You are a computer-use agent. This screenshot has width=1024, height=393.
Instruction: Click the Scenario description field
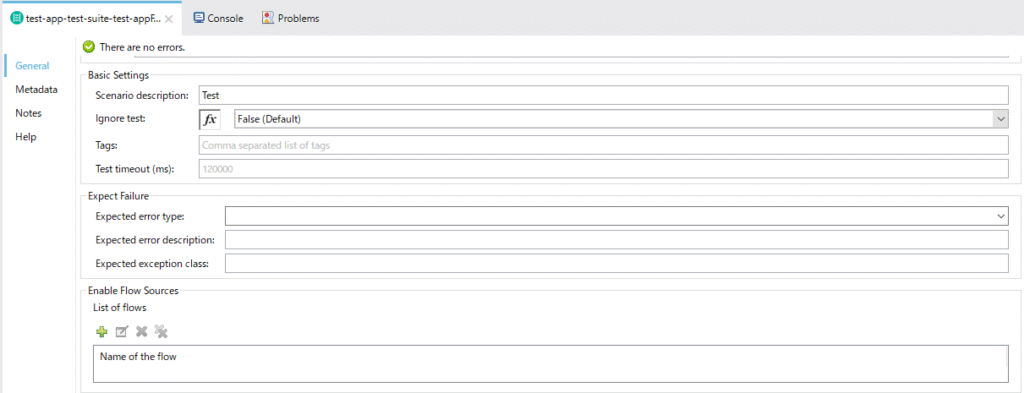coord(603,95)
